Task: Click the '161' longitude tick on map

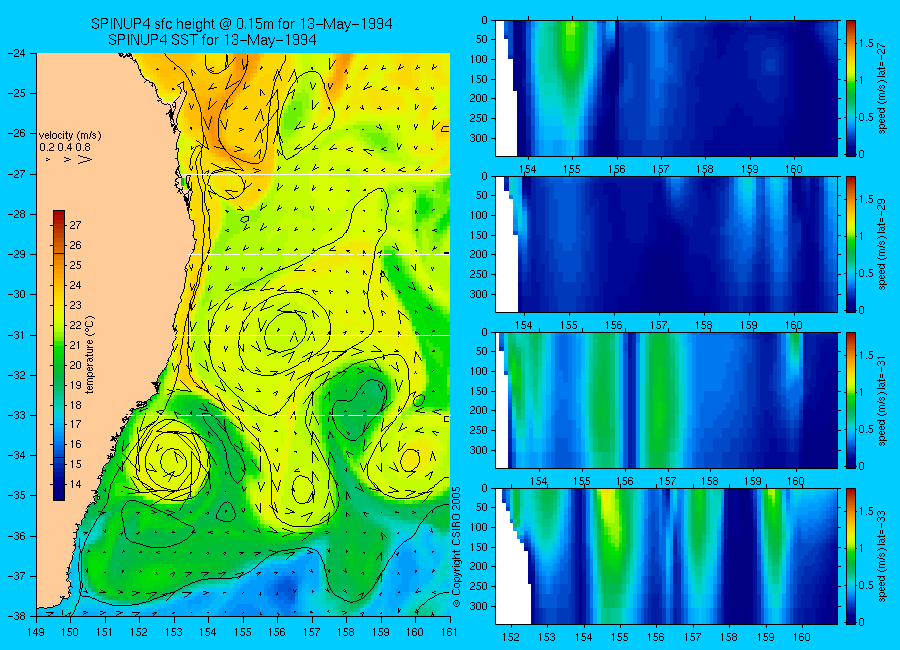Action: pyautogui.click(x=449, y=632)
